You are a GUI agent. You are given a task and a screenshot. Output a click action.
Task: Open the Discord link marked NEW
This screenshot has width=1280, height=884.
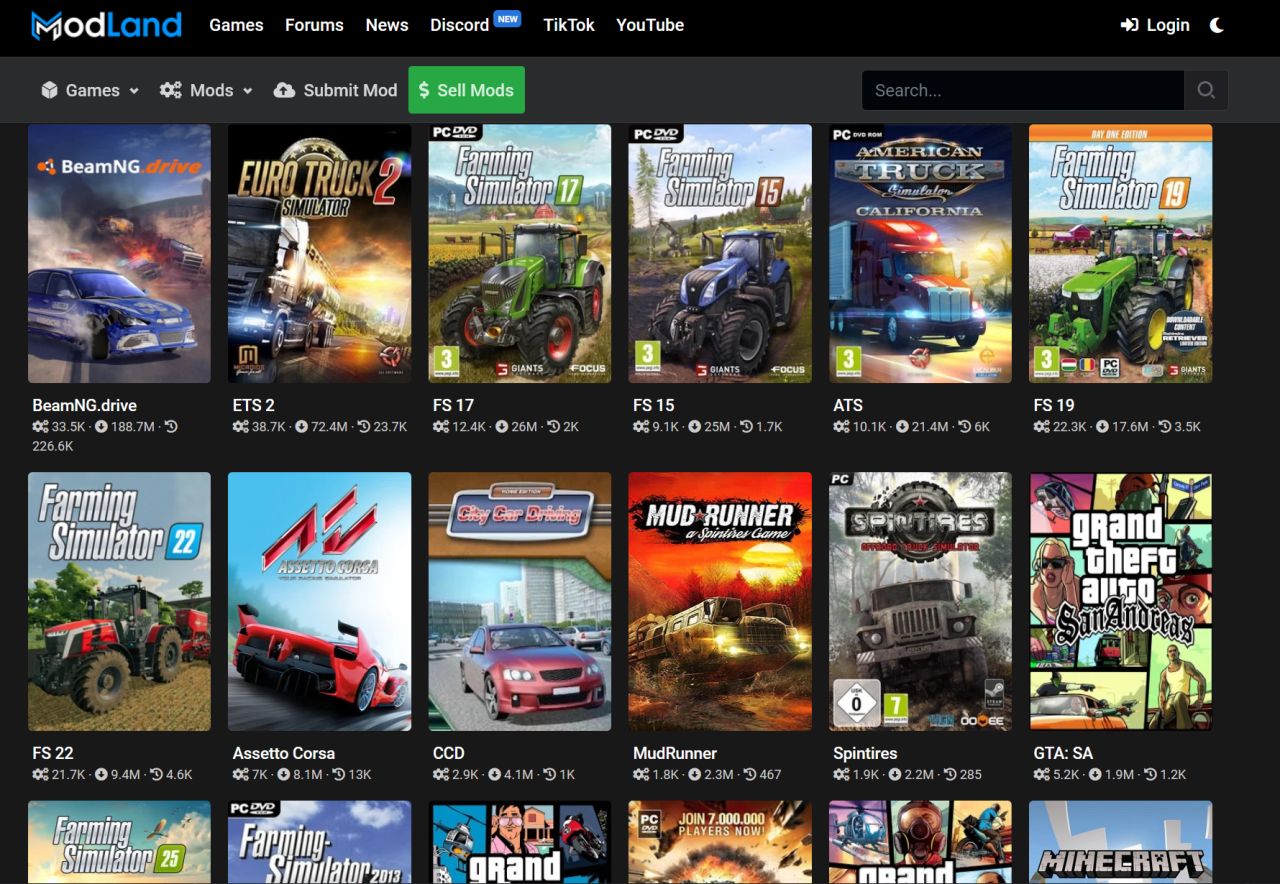(475, 24)
